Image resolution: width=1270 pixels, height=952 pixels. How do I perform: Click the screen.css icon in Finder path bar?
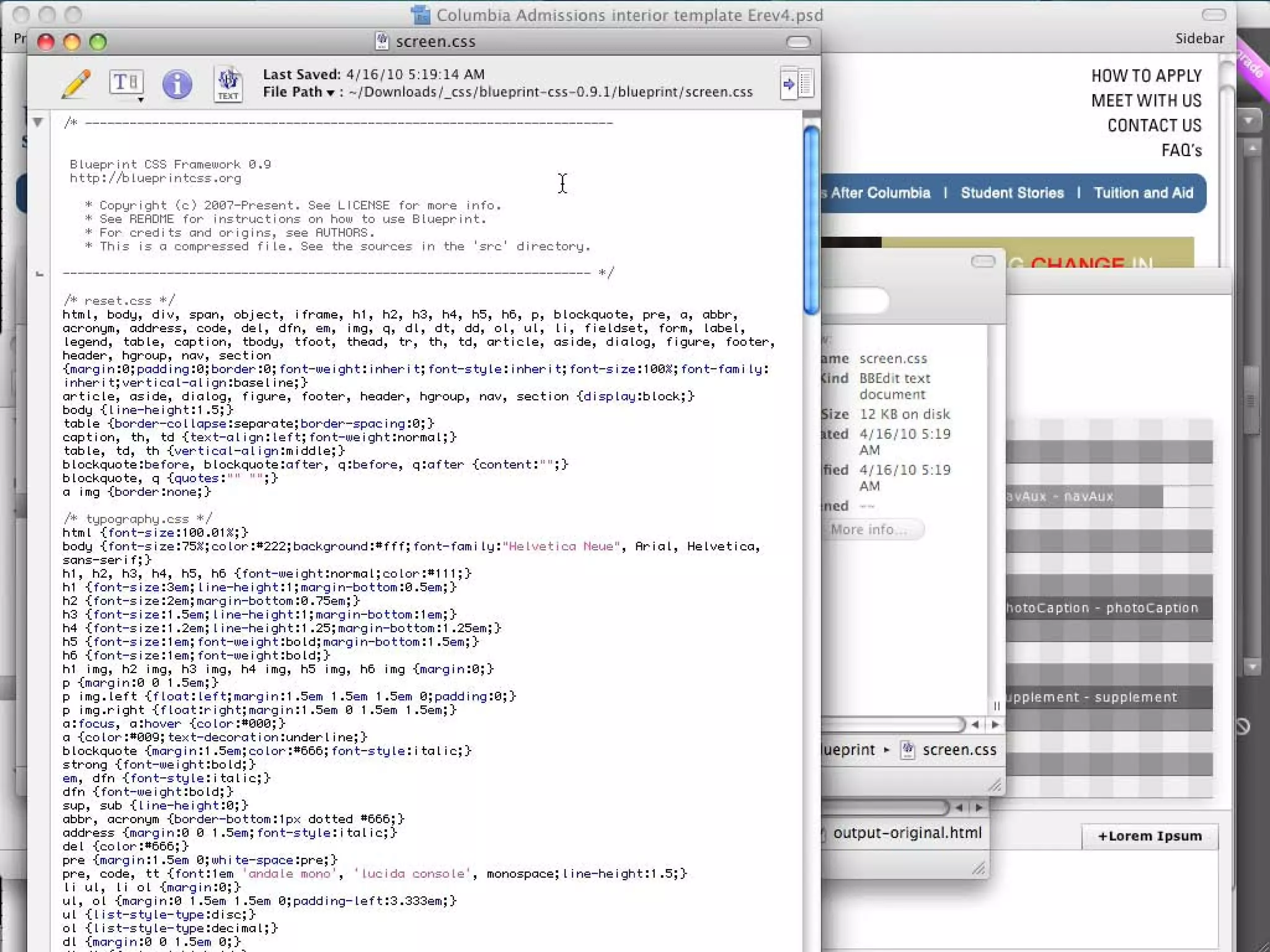908,750
